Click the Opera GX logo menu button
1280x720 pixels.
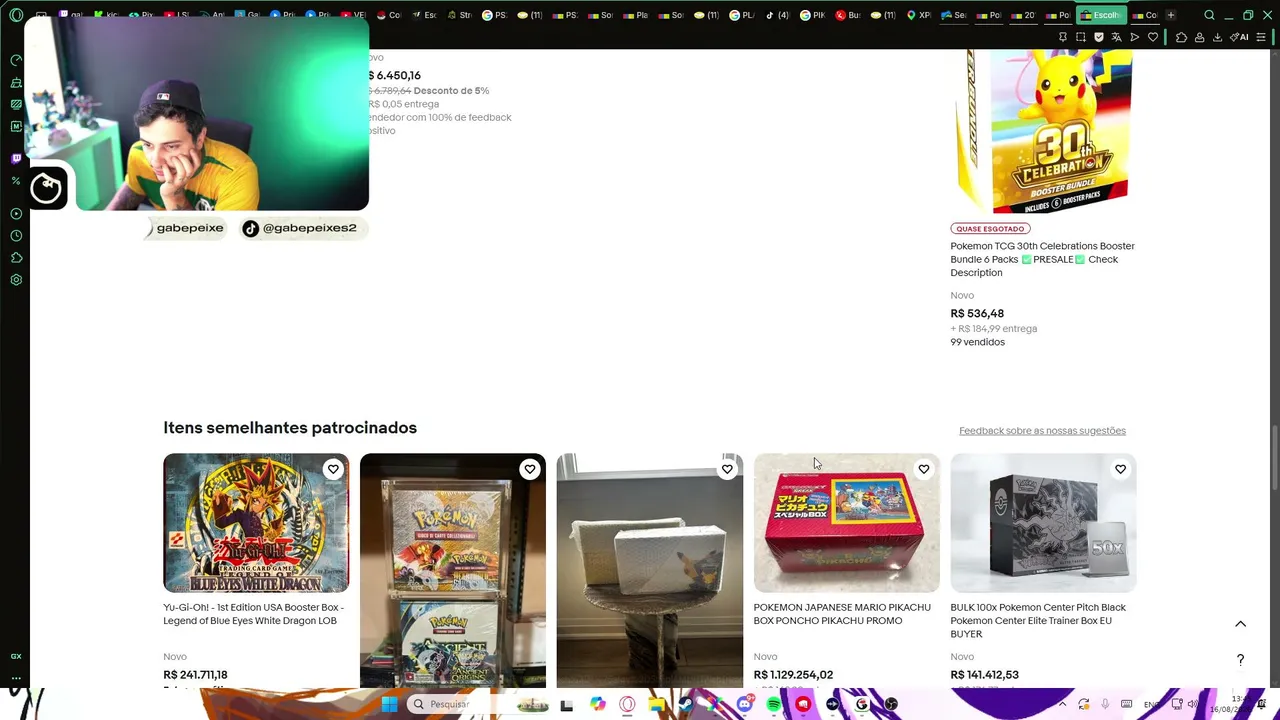pos(16,15)
